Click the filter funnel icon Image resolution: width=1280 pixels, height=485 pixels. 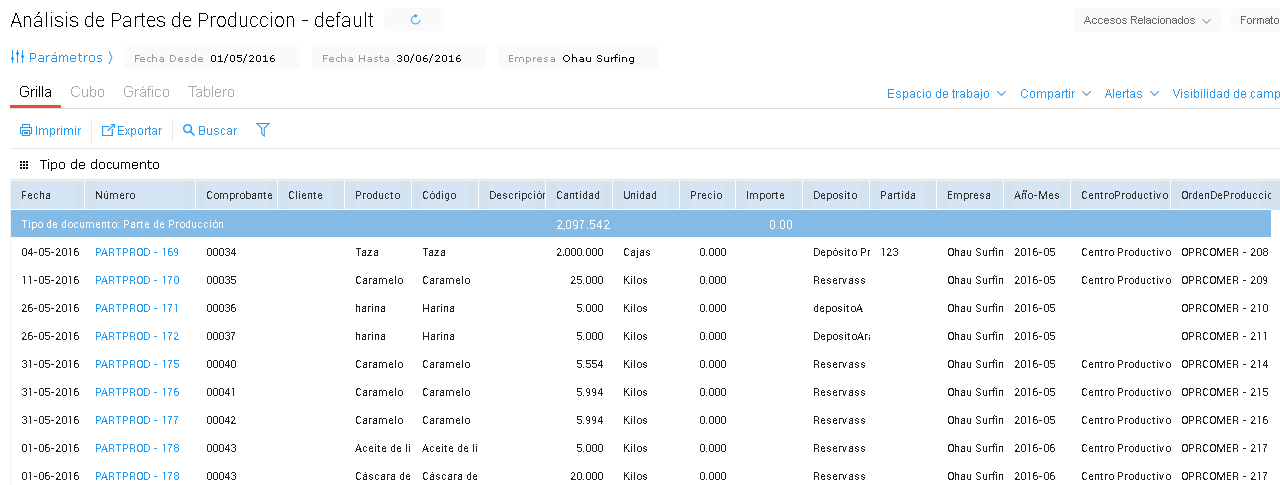263,130
